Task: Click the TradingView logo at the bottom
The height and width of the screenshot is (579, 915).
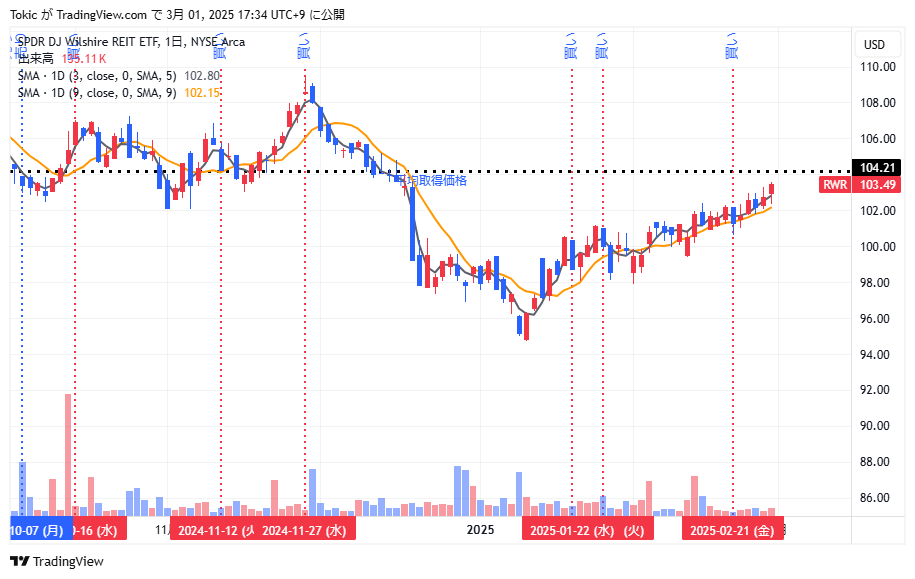Action: [x=57, y=561]
